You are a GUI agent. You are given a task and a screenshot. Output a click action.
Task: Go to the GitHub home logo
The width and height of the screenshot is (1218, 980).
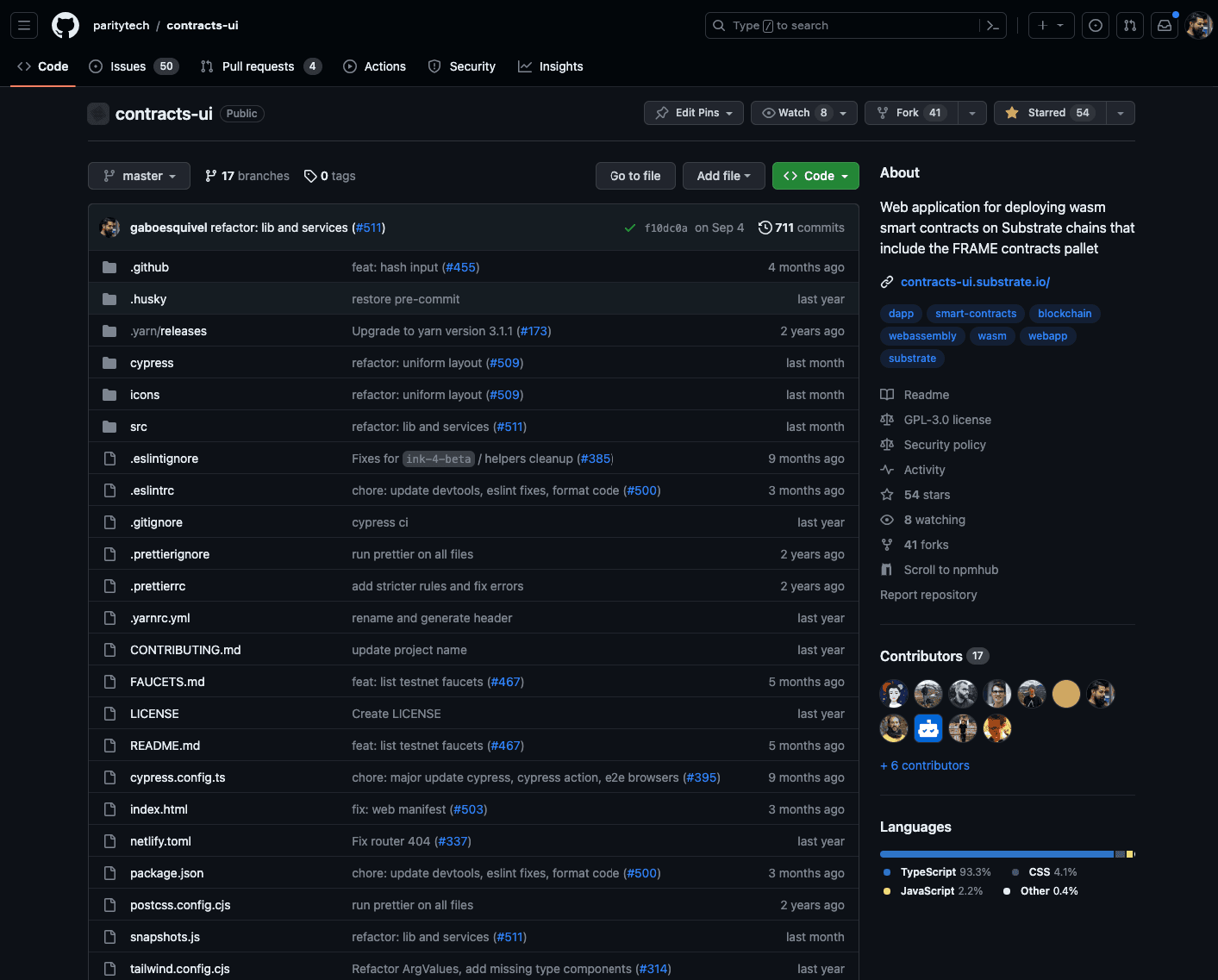[x=66, y=26]
